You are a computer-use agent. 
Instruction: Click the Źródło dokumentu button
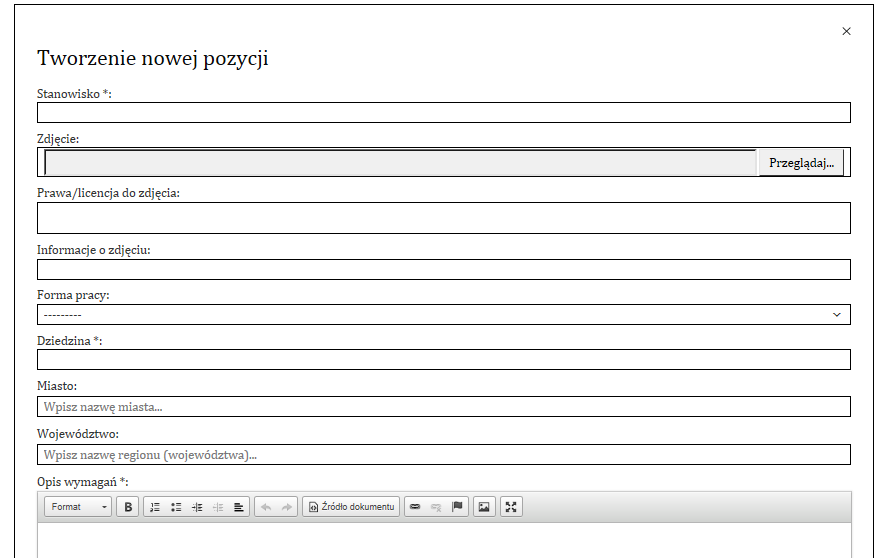coord(351,507)
